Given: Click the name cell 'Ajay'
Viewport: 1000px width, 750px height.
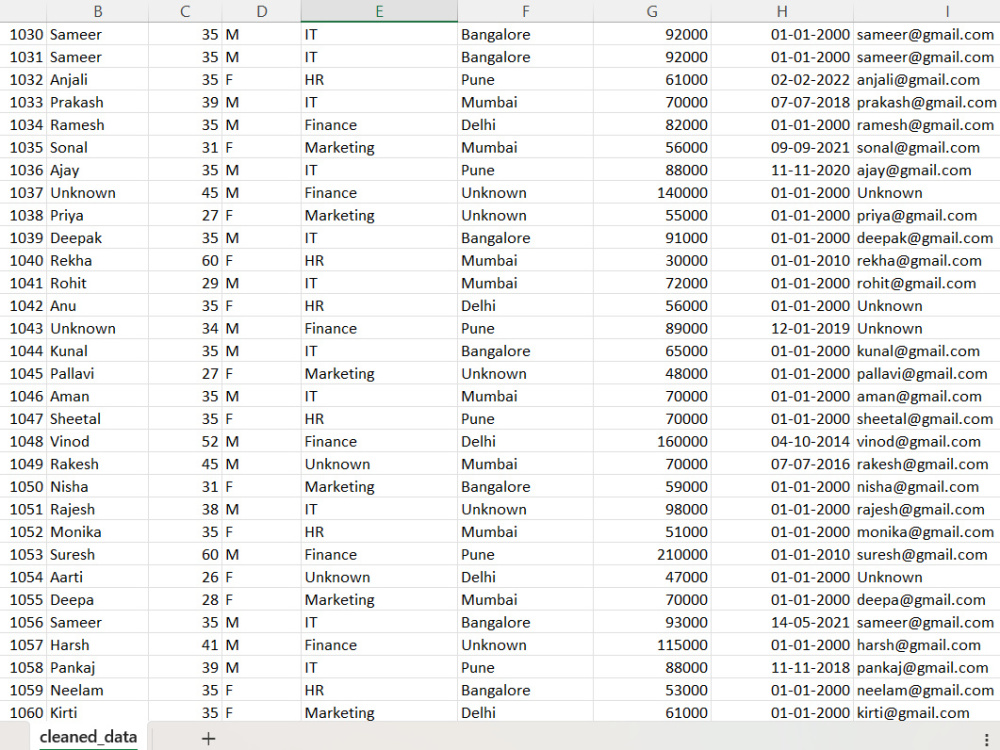Looking at the screenshot, I should (x=98, y=170).
